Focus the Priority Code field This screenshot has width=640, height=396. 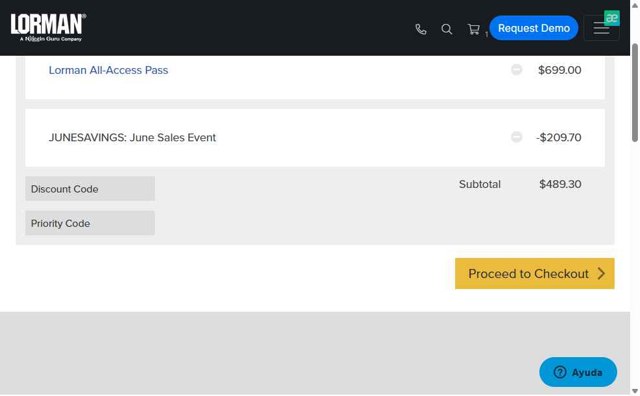[90, 223]
